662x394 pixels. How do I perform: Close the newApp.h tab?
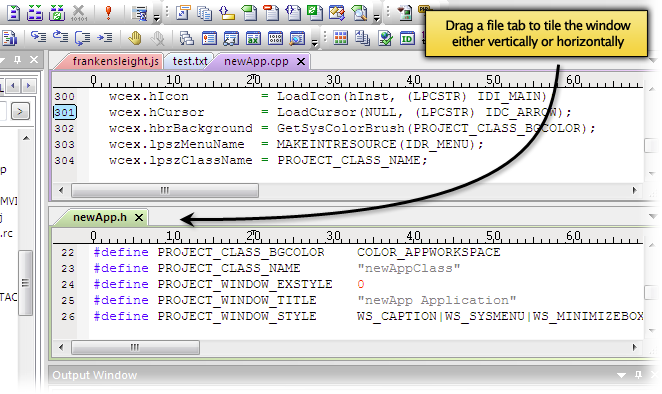139,217
